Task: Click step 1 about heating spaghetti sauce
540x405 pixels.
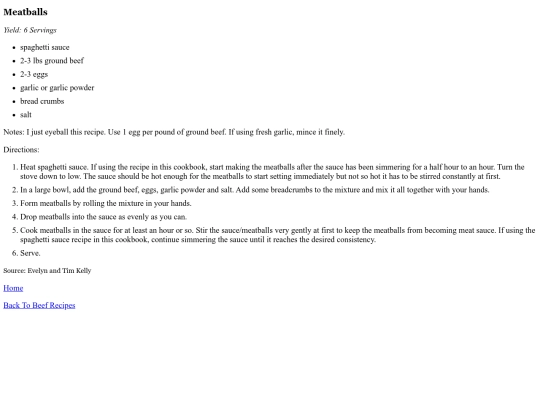Action: coord(272,172)
